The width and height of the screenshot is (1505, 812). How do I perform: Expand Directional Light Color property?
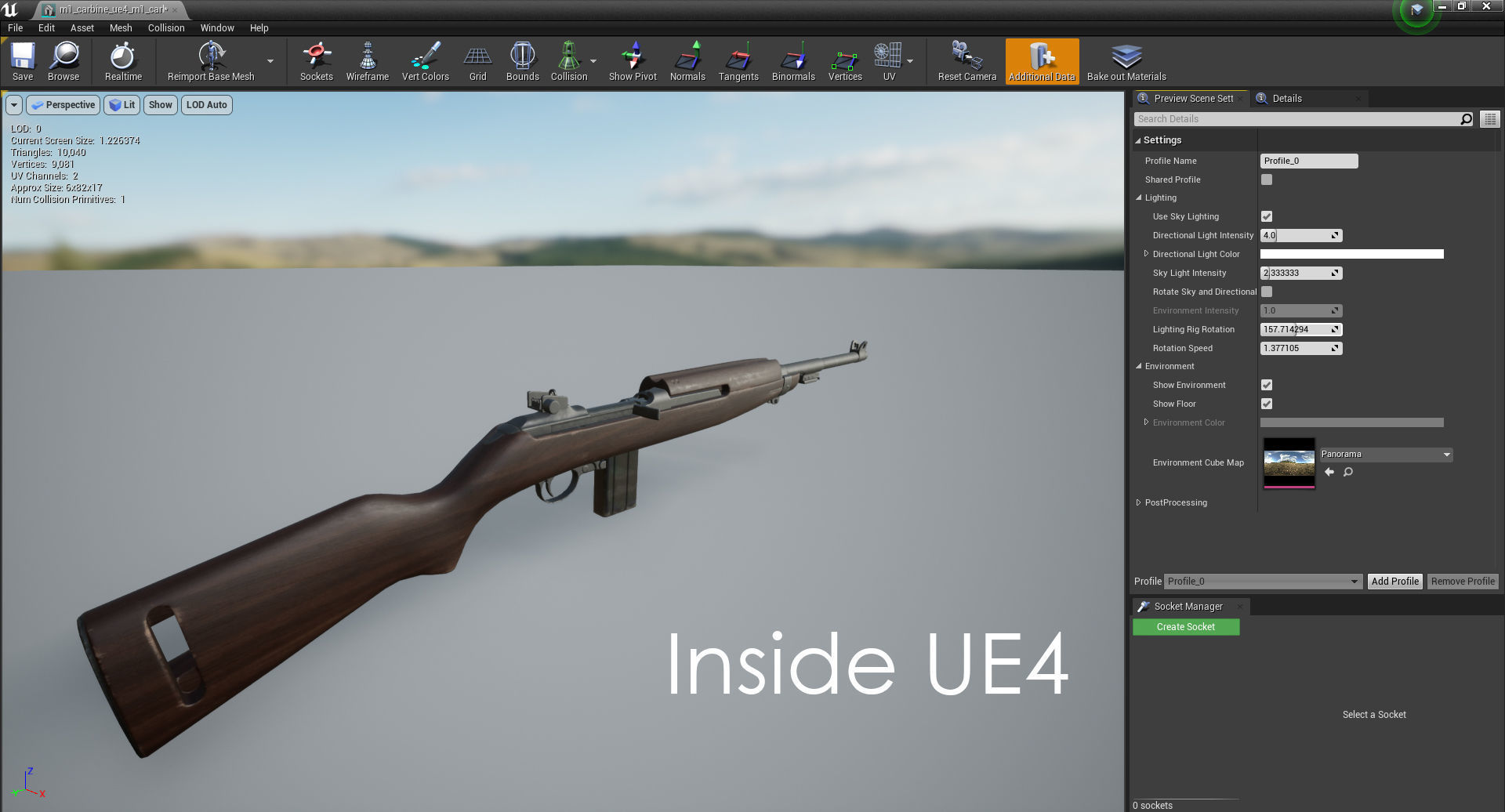pyautogui.click(x=1146, y=254)
